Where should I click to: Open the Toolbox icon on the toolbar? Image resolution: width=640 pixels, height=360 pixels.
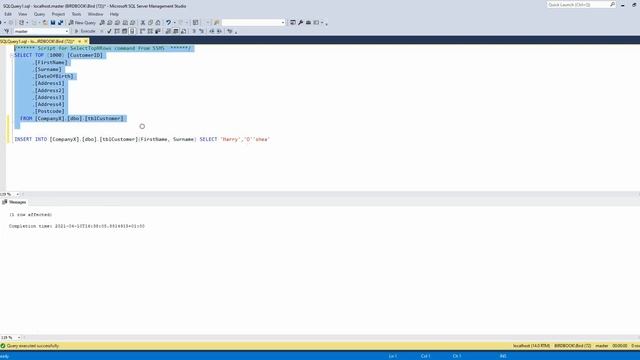tap(308, 22)
